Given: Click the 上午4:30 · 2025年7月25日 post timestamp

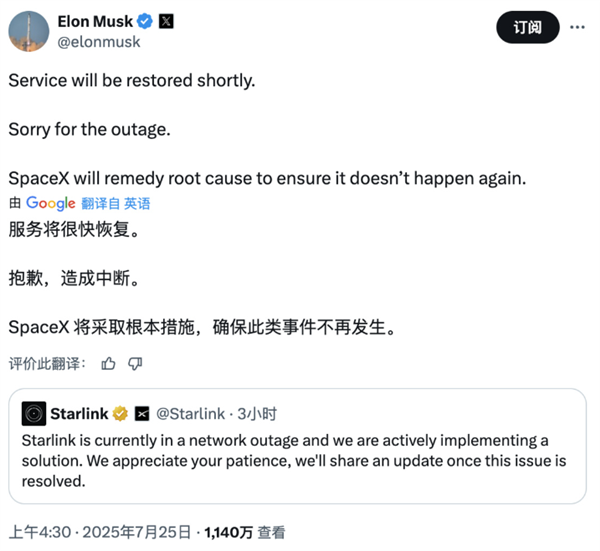Looking at the screenshot, I should [99, 532].
